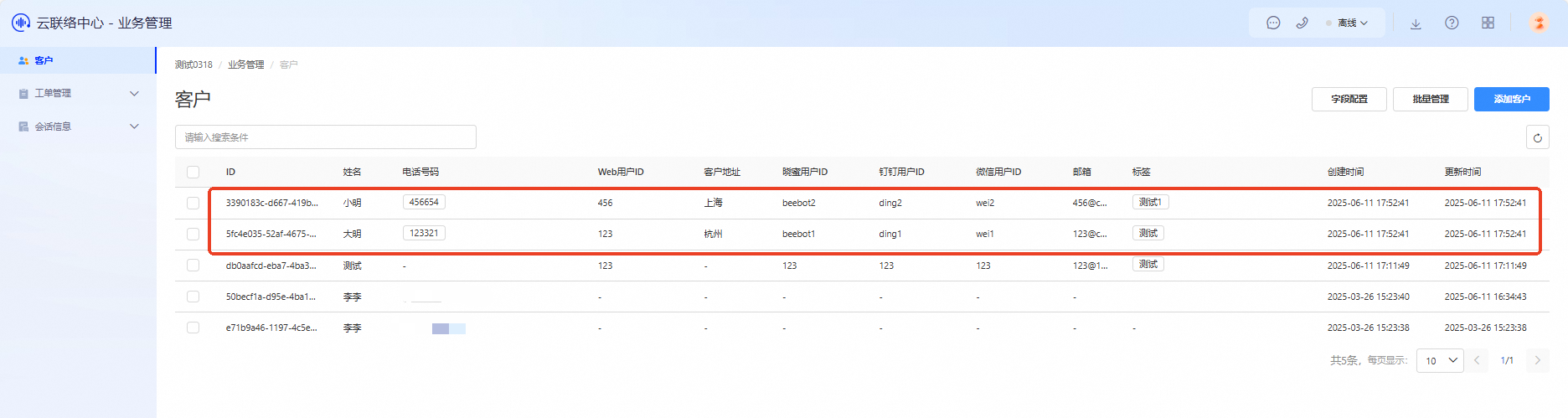The width and height of the screenshot is (1568, 418).
Task: Click the 添加客户 button
Action: 1512,99
